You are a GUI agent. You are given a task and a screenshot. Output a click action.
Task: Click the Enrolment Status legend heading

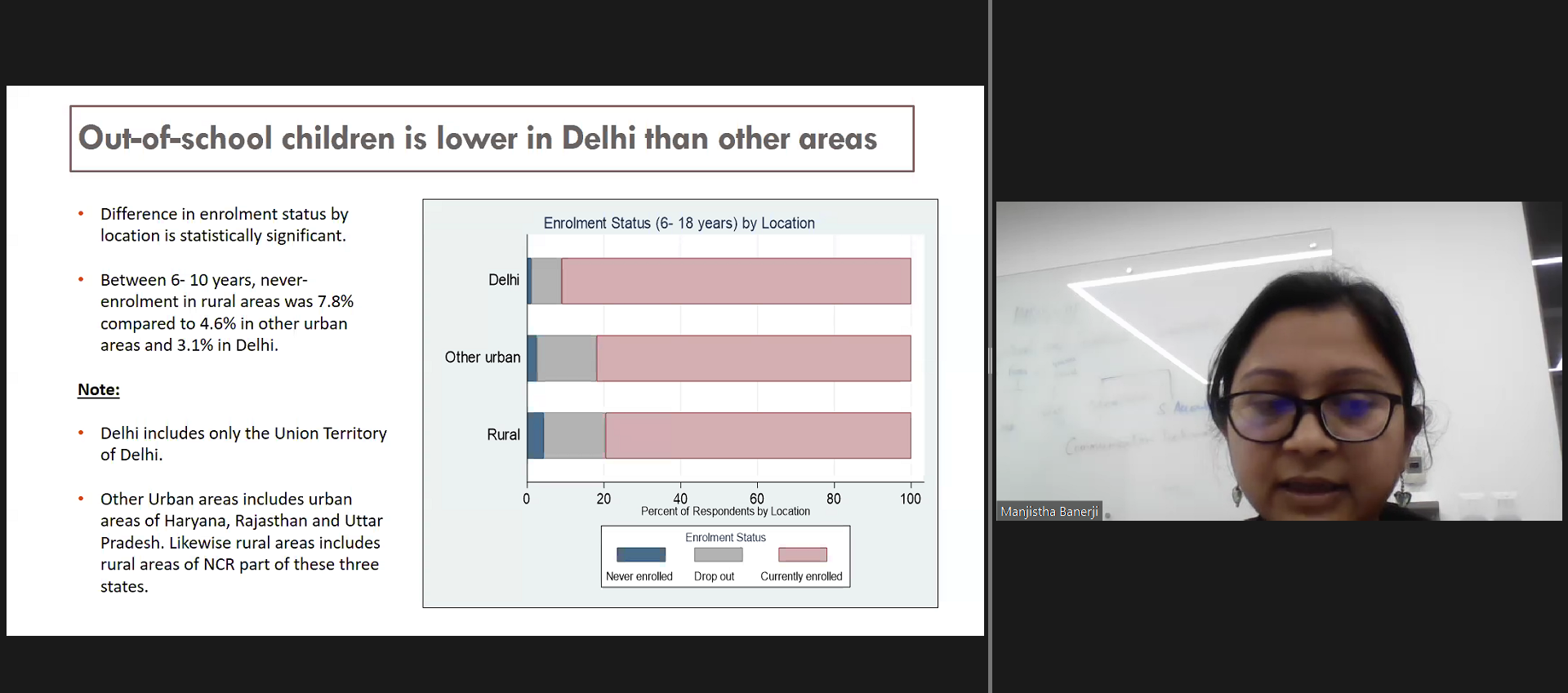(x=725, y=537)
